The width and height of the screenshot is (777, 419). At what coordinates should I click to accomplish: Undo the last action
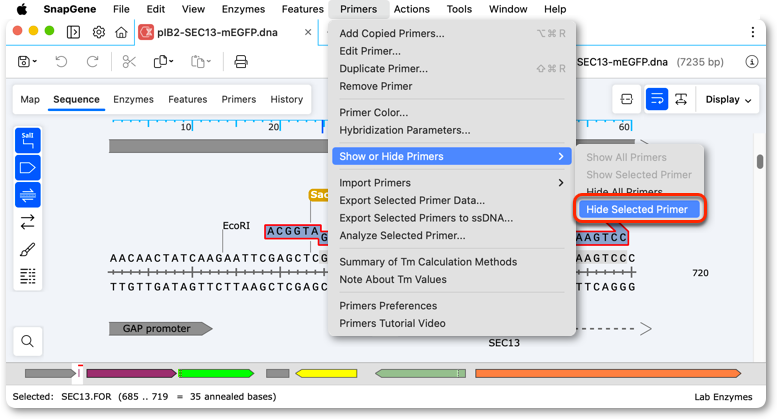[x=61, y=61]
